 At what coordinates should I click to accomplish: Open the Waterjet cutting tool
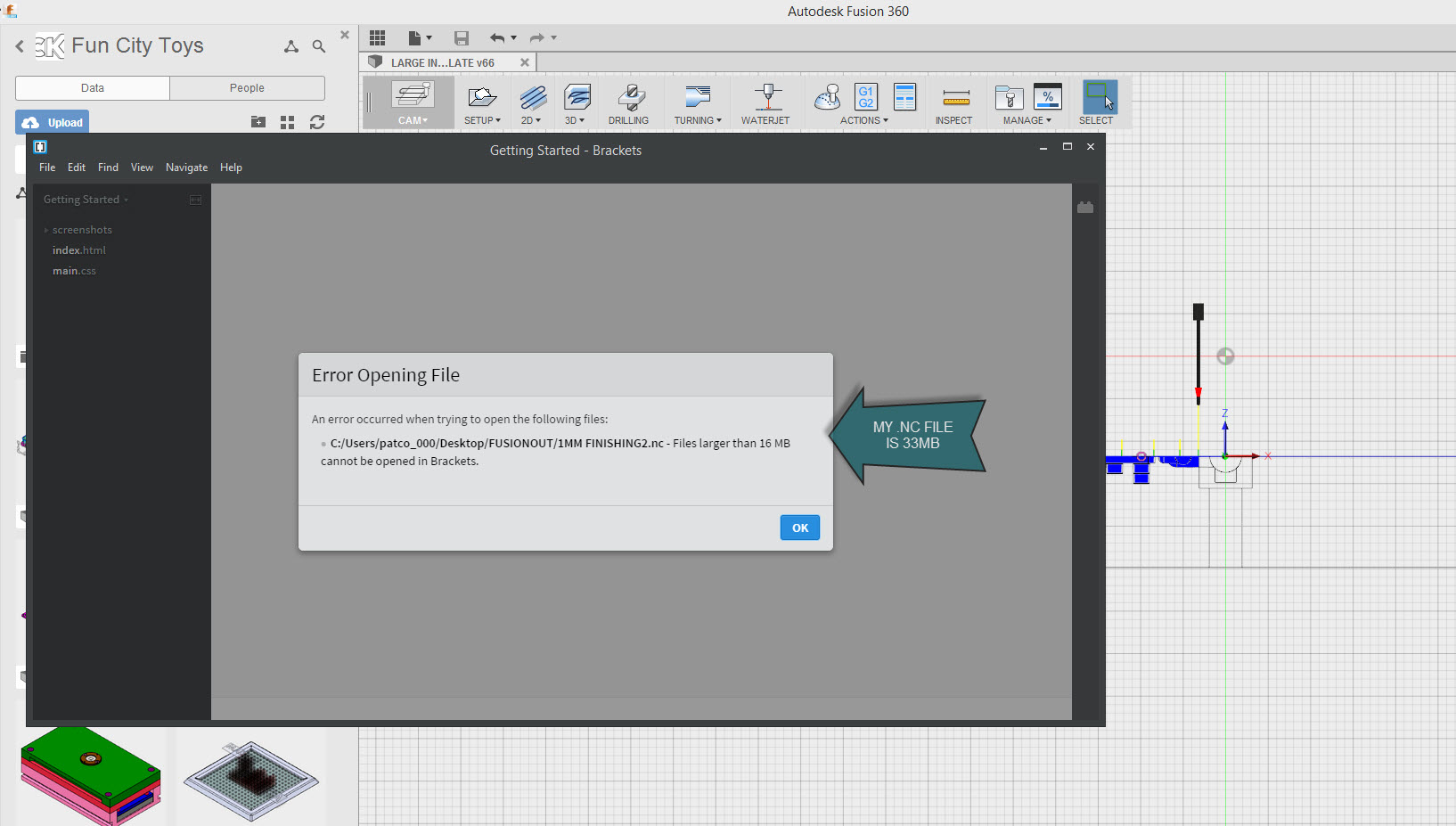pos(766,100)
